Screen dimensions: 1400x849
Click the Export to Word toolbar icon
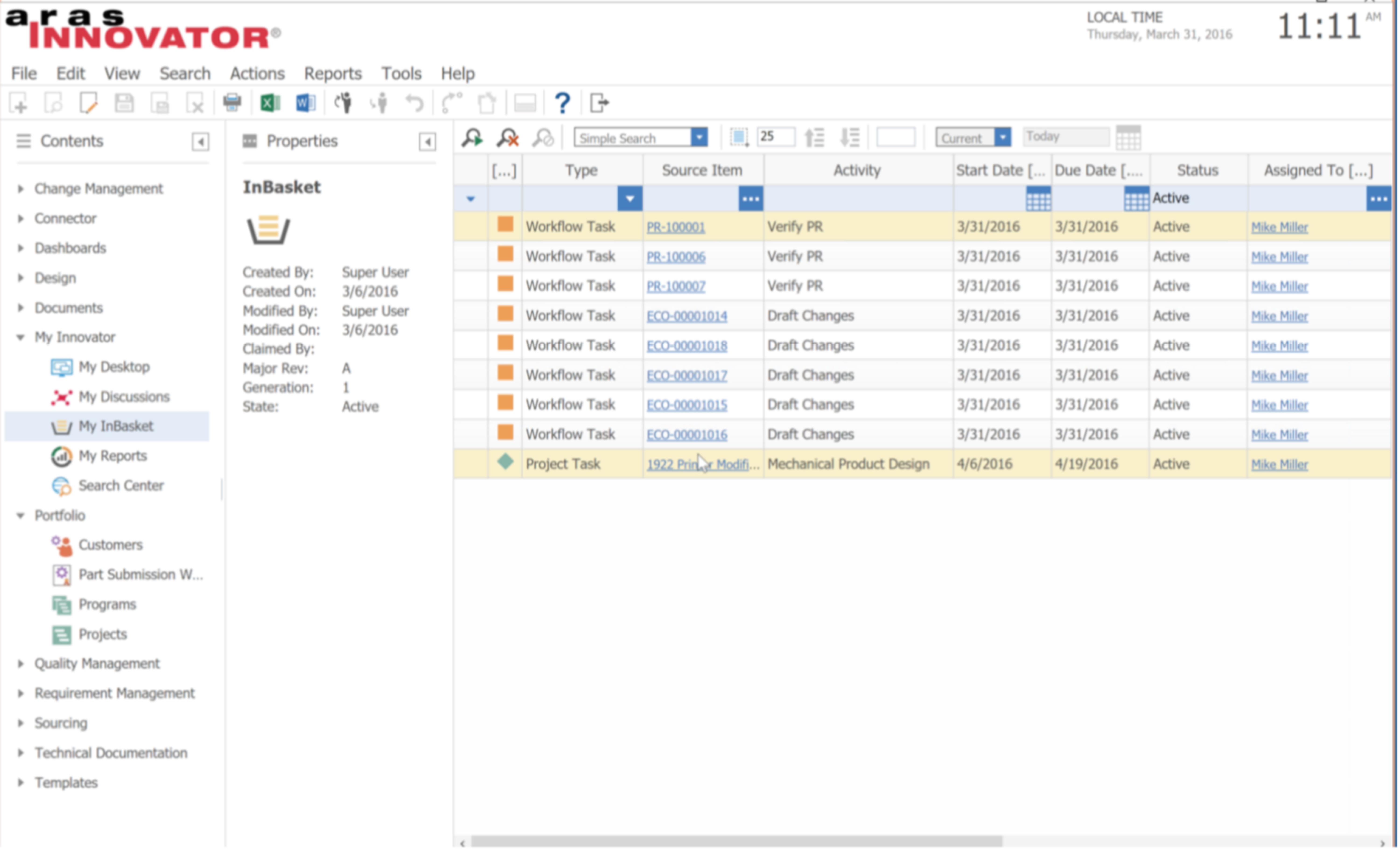(x=305, y=103)
